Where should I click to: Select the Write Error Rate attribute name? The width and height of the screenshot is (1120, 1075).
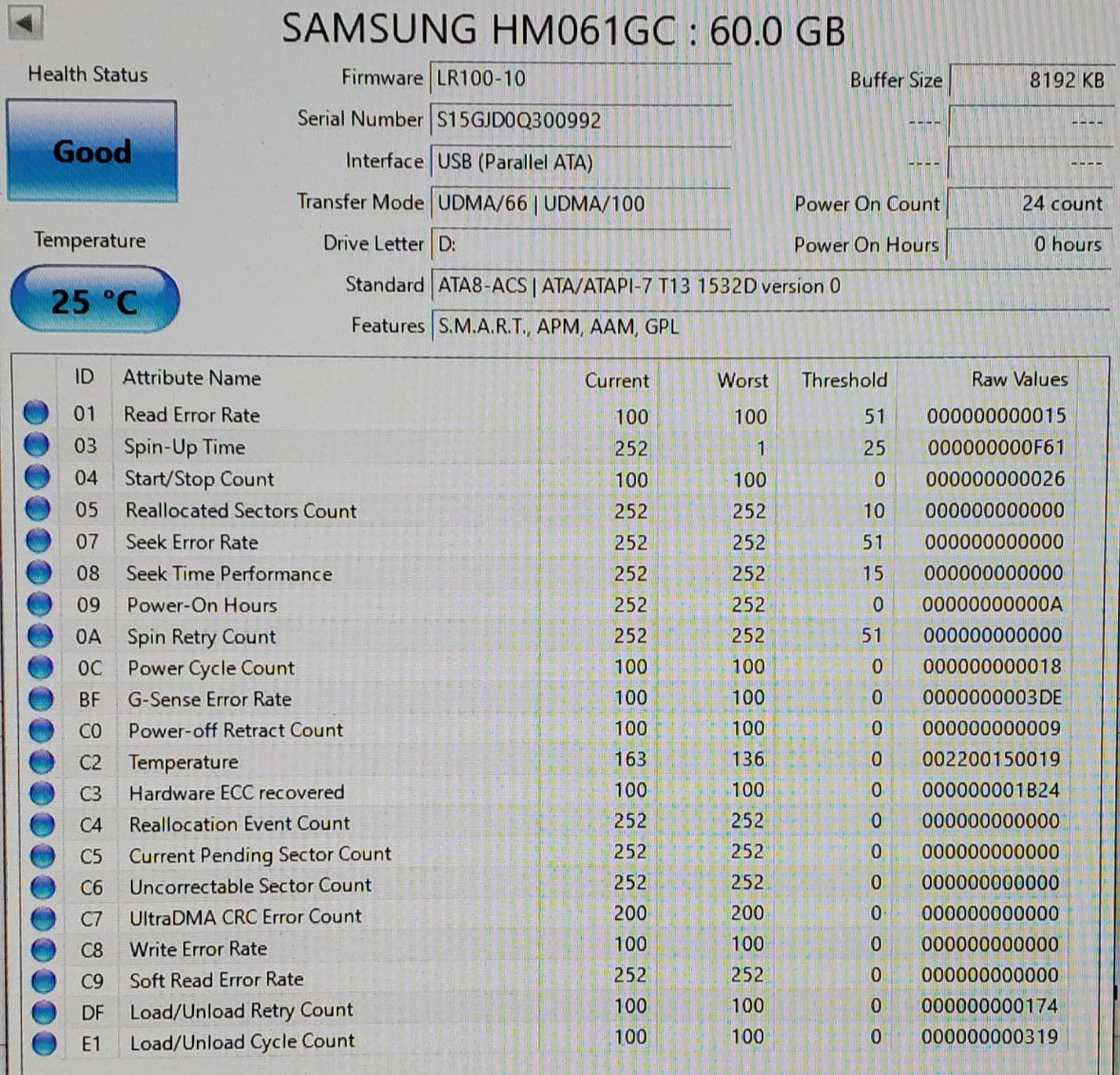[x=199, y=949]
